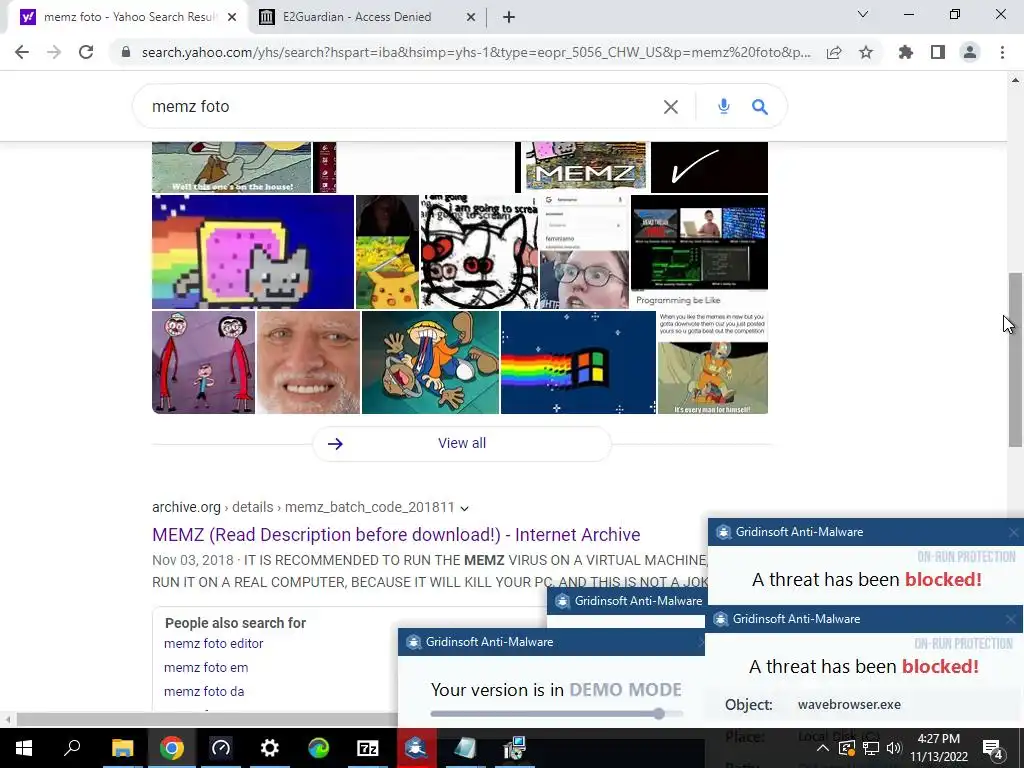Open angry woman with glasses thumbnail
The width and height of the screenshot is (1024, 768).
(584, 251)
